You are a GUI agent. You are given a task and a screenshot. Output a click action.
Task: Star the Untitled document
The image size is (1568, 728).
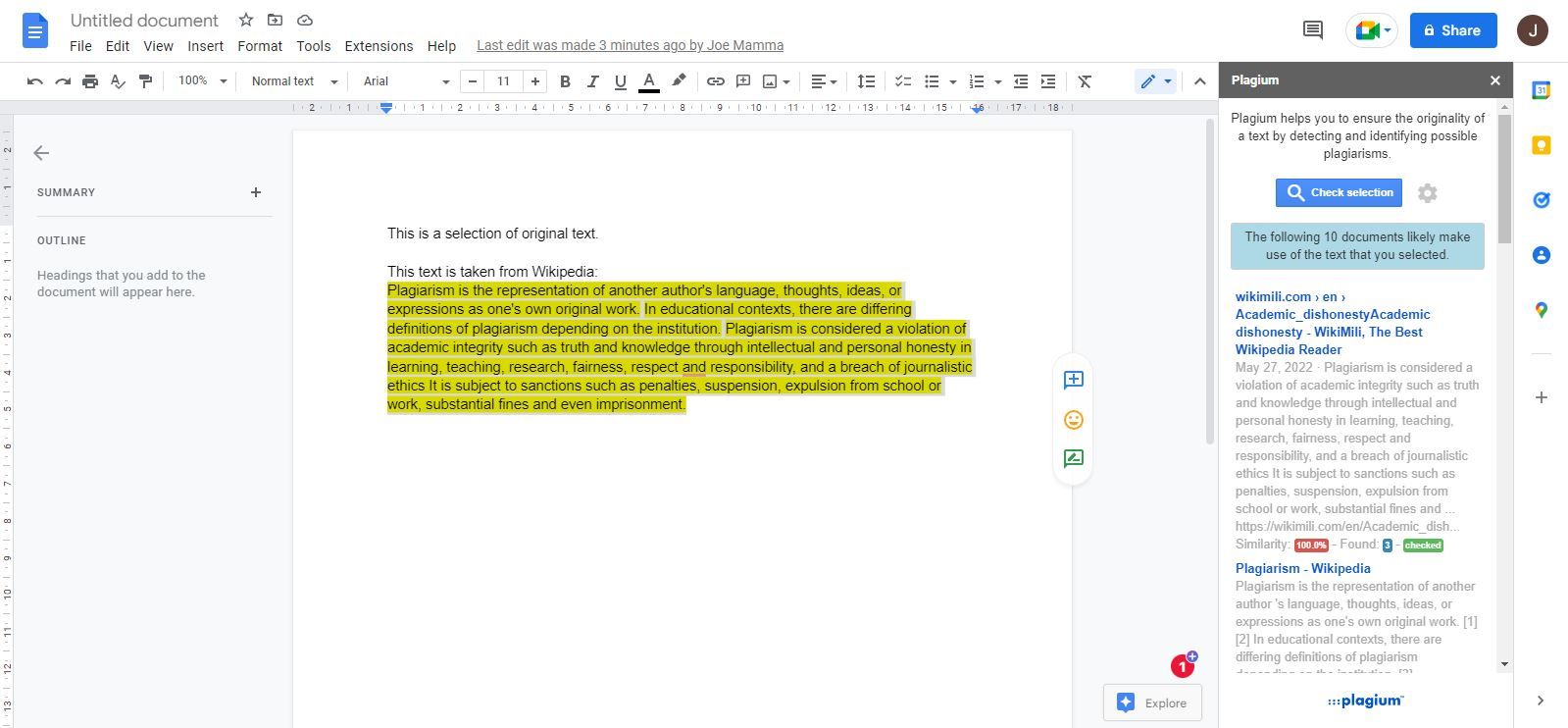point(245,20)
